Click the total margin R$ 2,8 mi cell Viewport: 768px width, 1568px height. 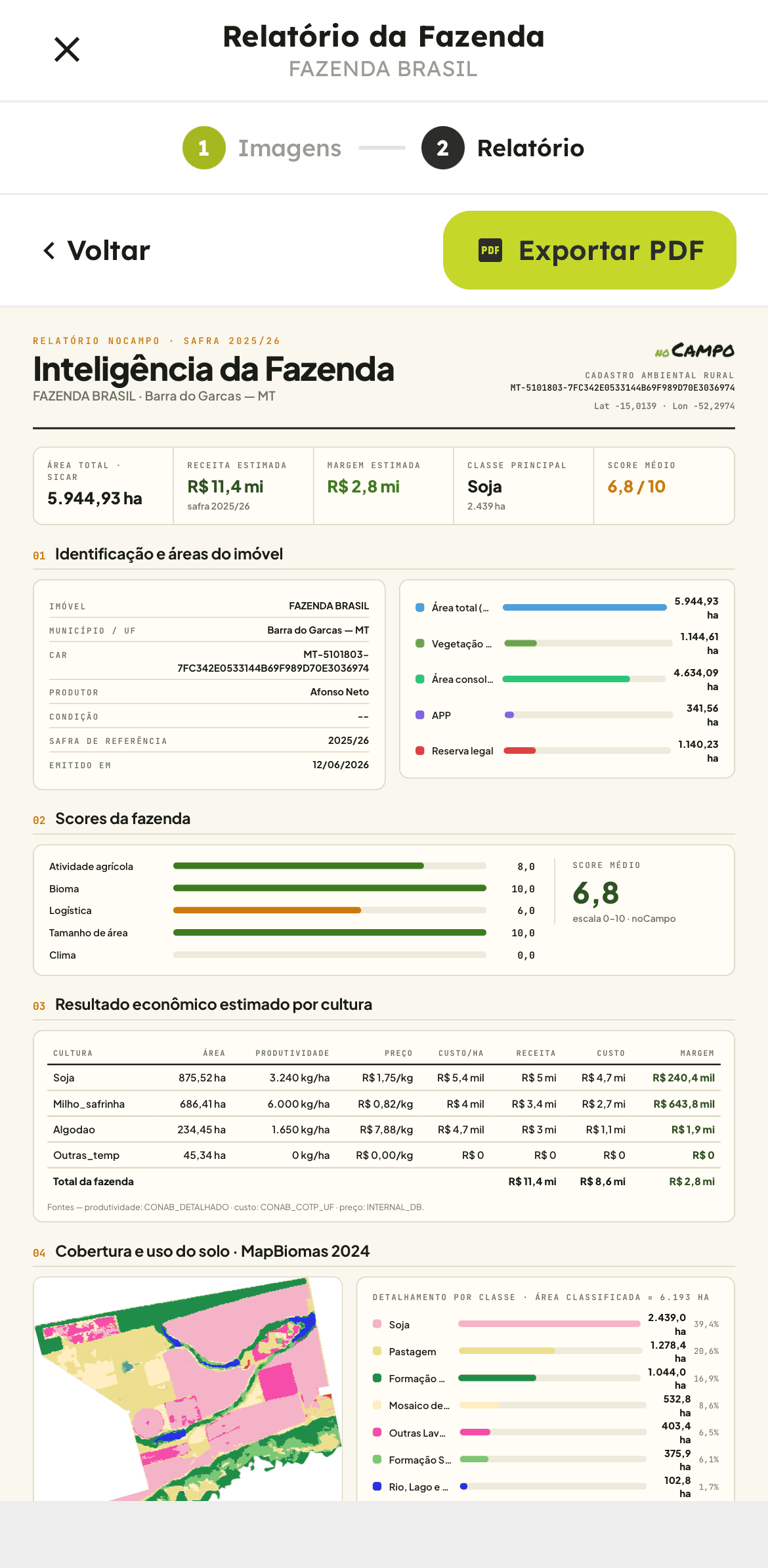click(692, 1181)
